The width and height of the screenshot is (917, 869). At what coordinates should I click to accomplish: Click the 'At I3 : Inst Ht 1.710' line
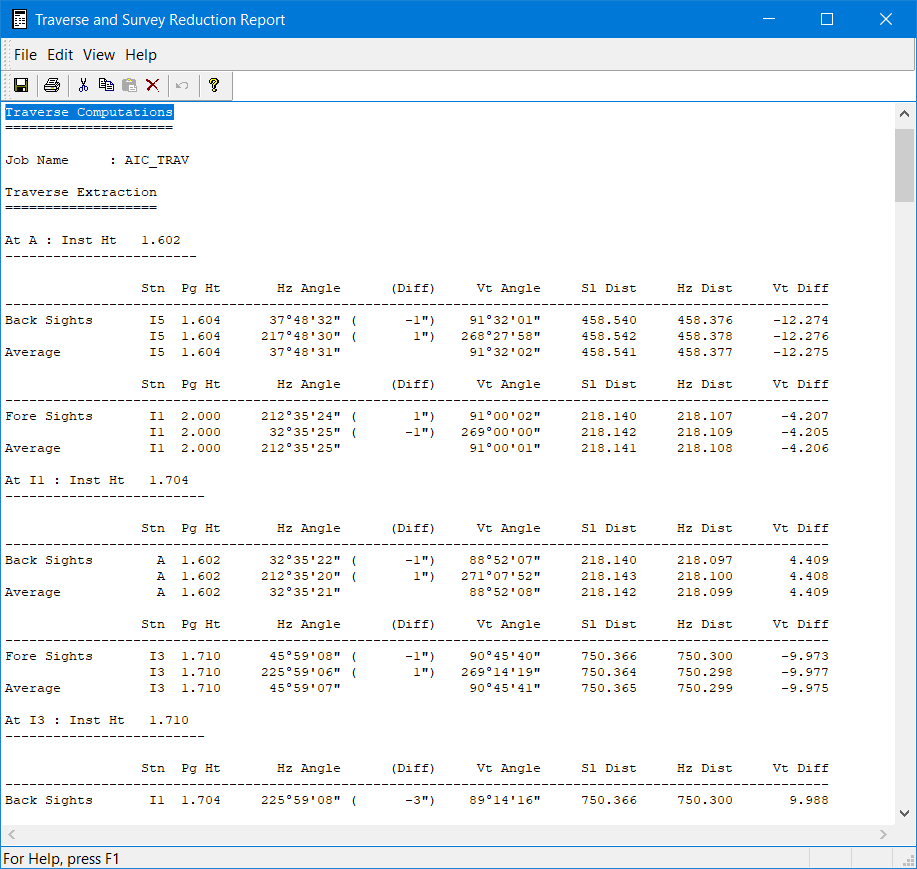(x=97, y=720)
